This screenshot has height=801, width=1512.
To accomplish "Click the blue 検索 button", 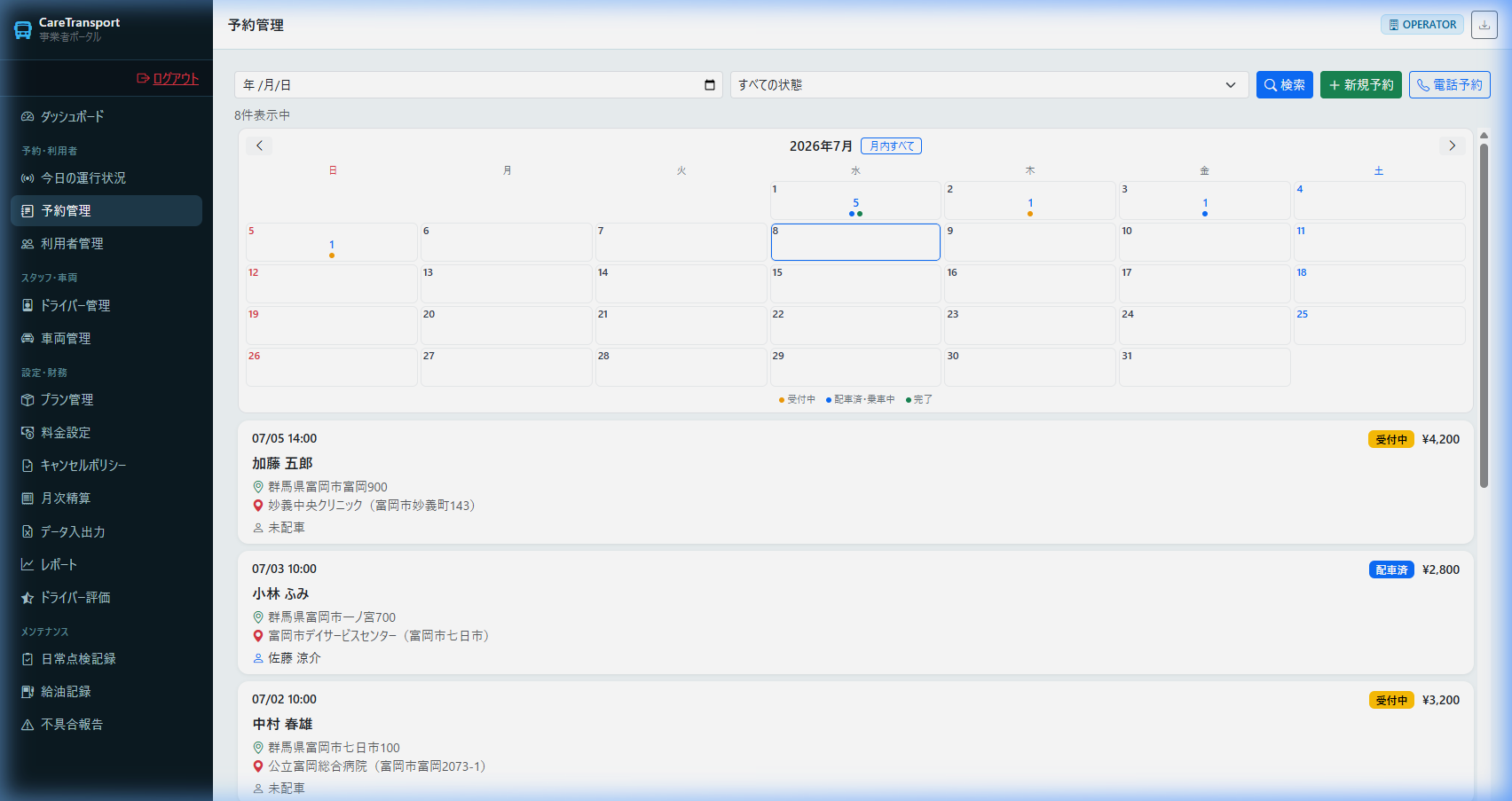I will (x=1284, y=85).
